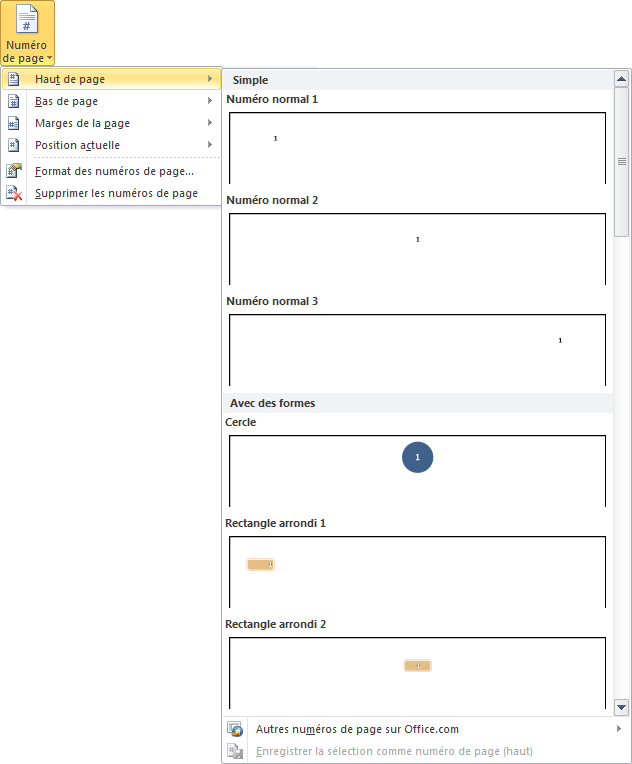Viewport: 632px width, 764px height.
Task: Click the Bas de page icon
Action: point(13,101)
